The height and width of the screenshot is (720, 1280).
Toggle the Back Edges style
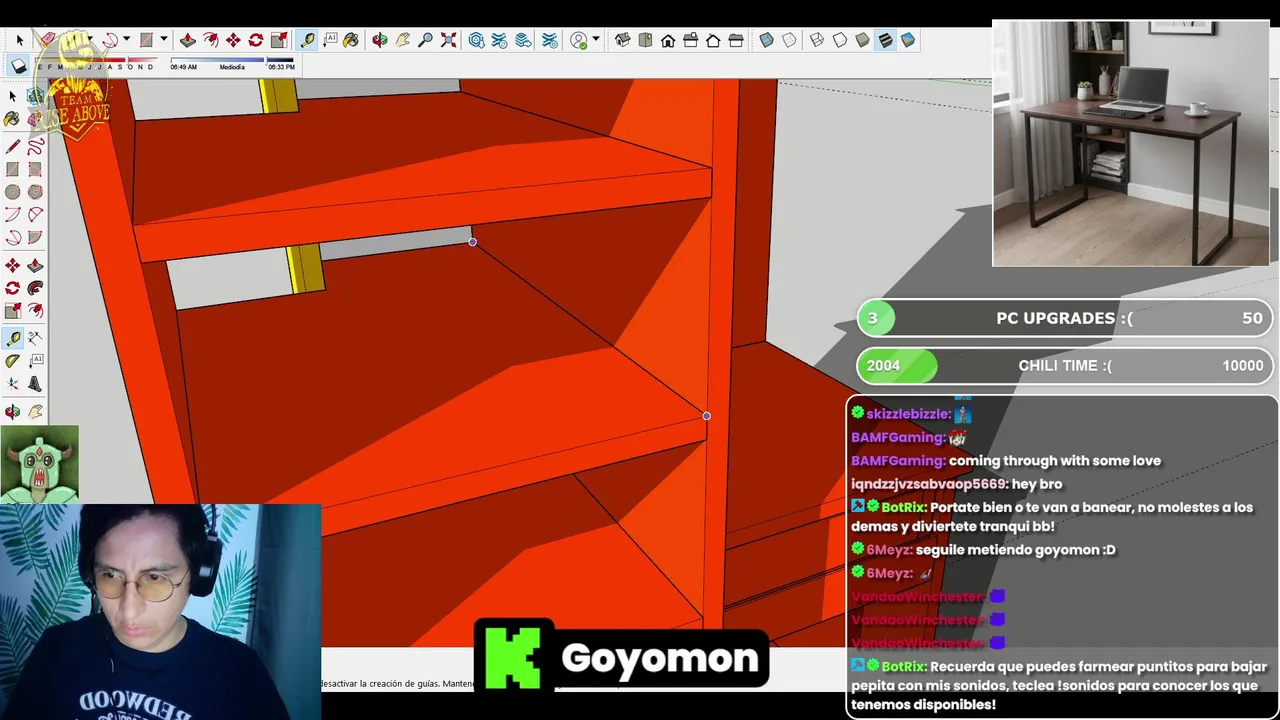coord(789,40)
